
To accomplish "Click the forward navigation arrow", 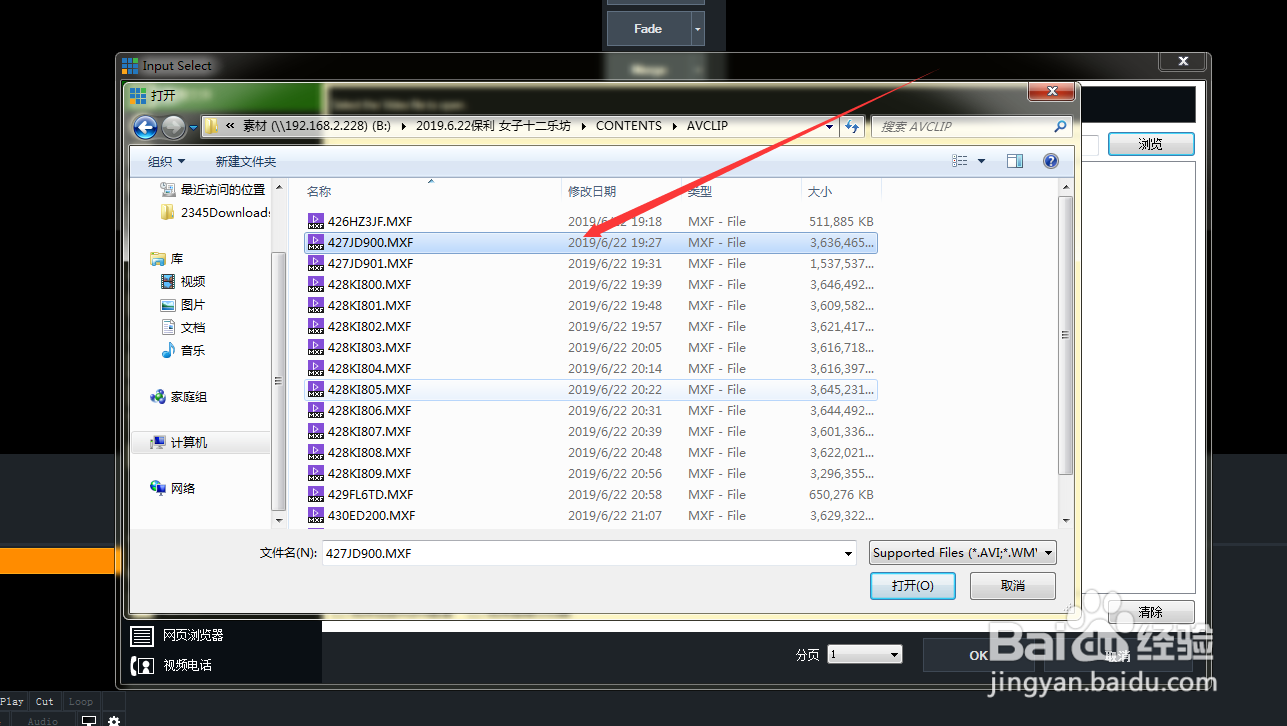I will click(173, 127).
